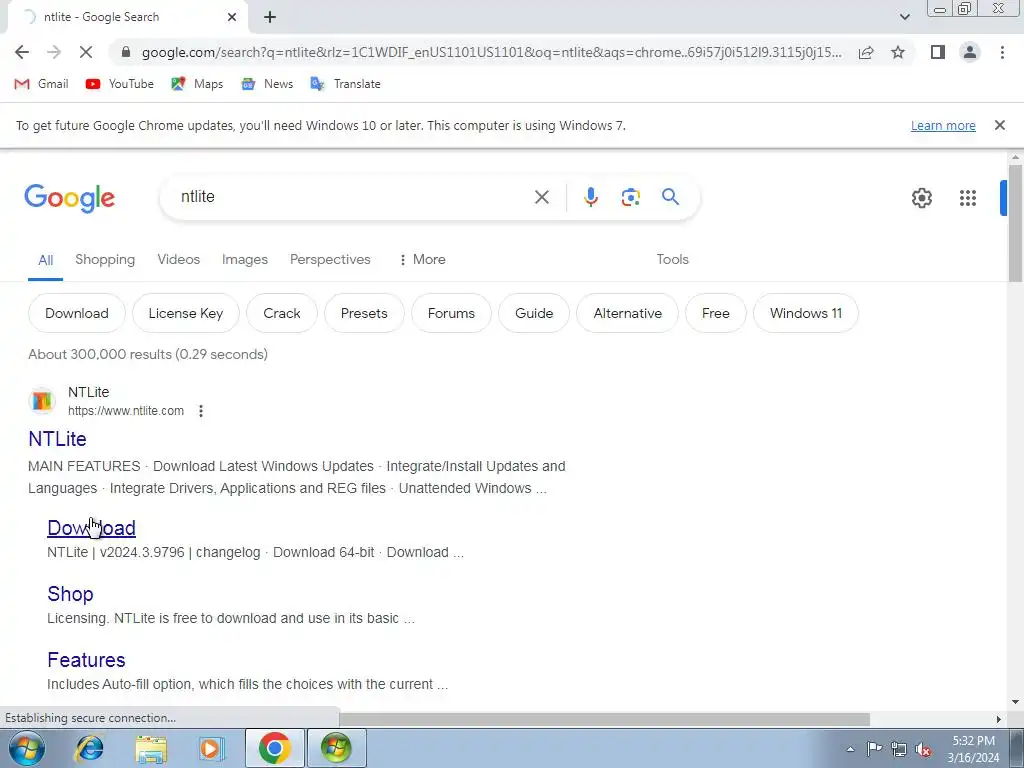Image resolution: width=1024 pixels, height=768 pixels.
Task: Open the taskbar clock and date
Action: (x=973, y=749)
